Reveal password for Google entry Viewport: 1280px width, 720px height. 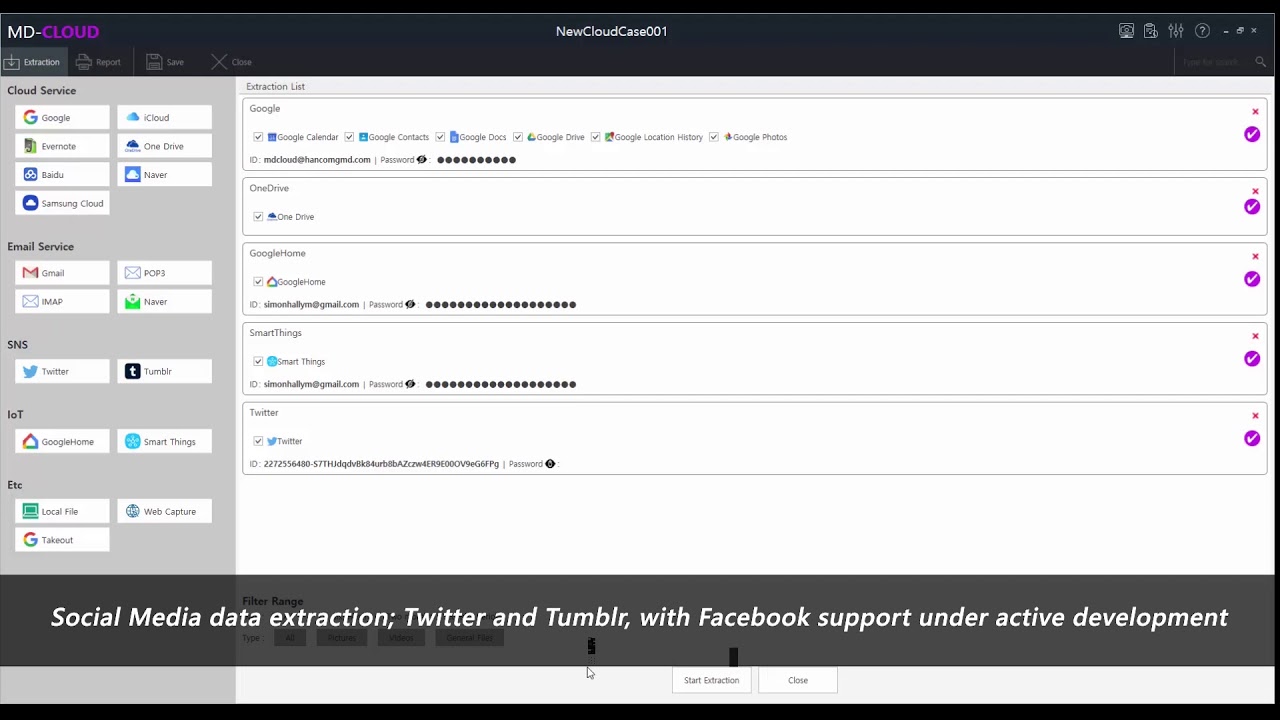[x=421, y=159]
